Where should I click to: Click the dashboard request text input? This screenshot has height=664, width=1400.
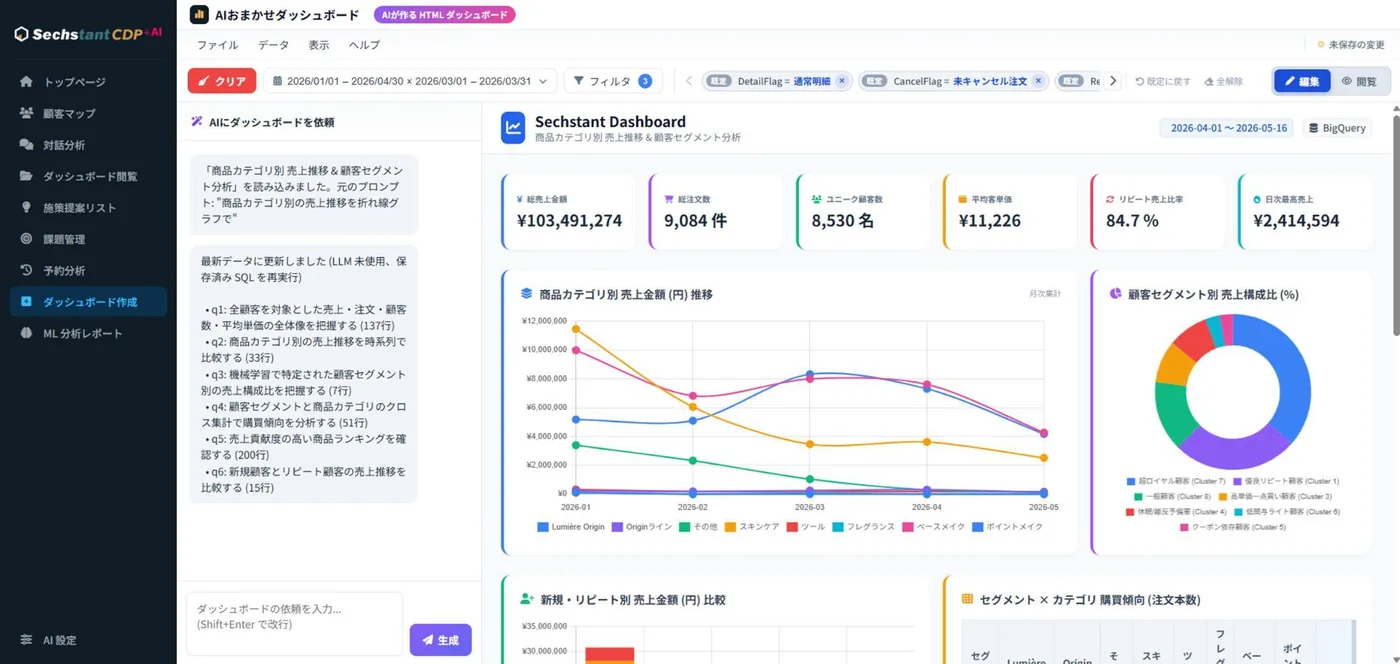click(x=294, y=624)
